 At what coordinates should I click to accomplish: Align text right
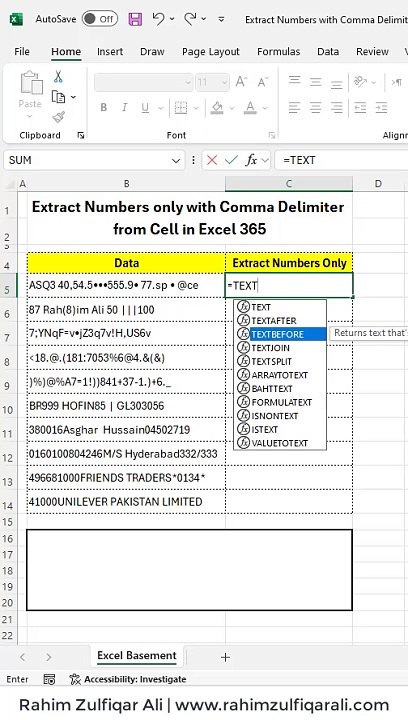tap(336, 107)
